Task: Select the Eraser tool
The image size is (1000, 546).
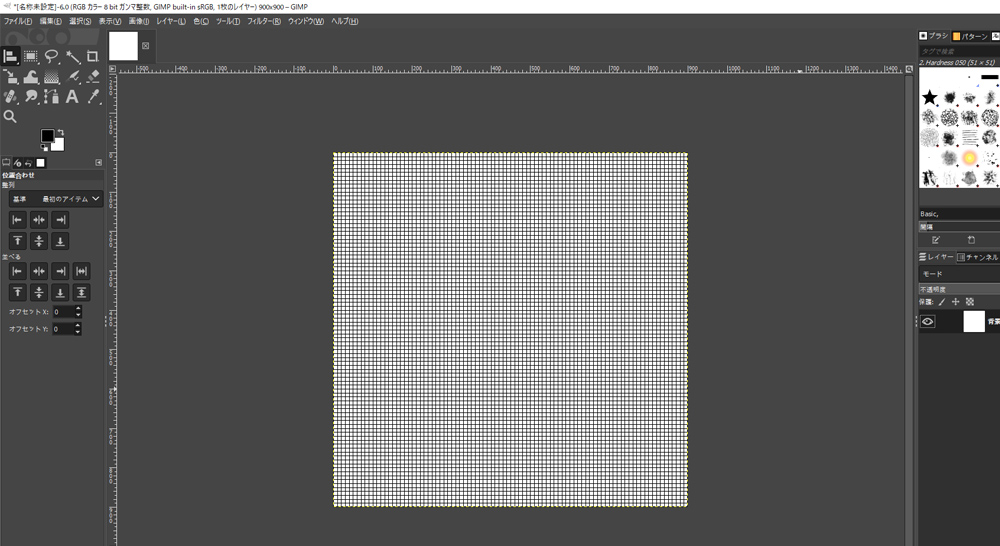Action: pyautogui.click(x=92, y=77)
